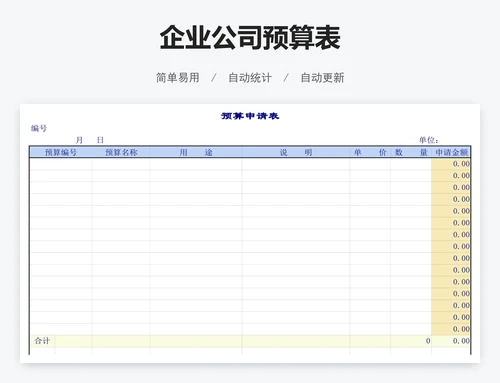Click the 编号 label above the table

[39, 128]
